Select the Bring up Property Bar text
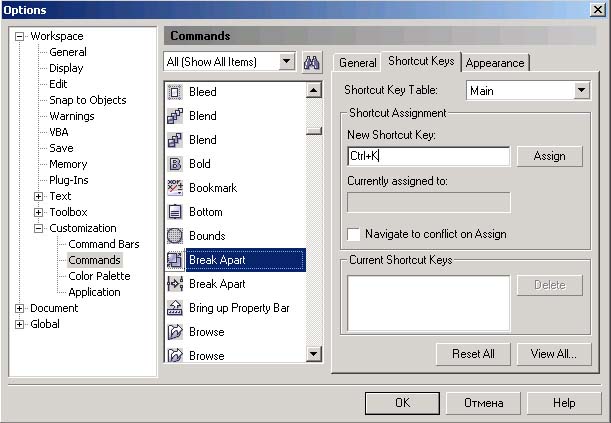Image resolution: width=611 pixels, height=423 pixels. pyautogui.click(x=239, y=308)
